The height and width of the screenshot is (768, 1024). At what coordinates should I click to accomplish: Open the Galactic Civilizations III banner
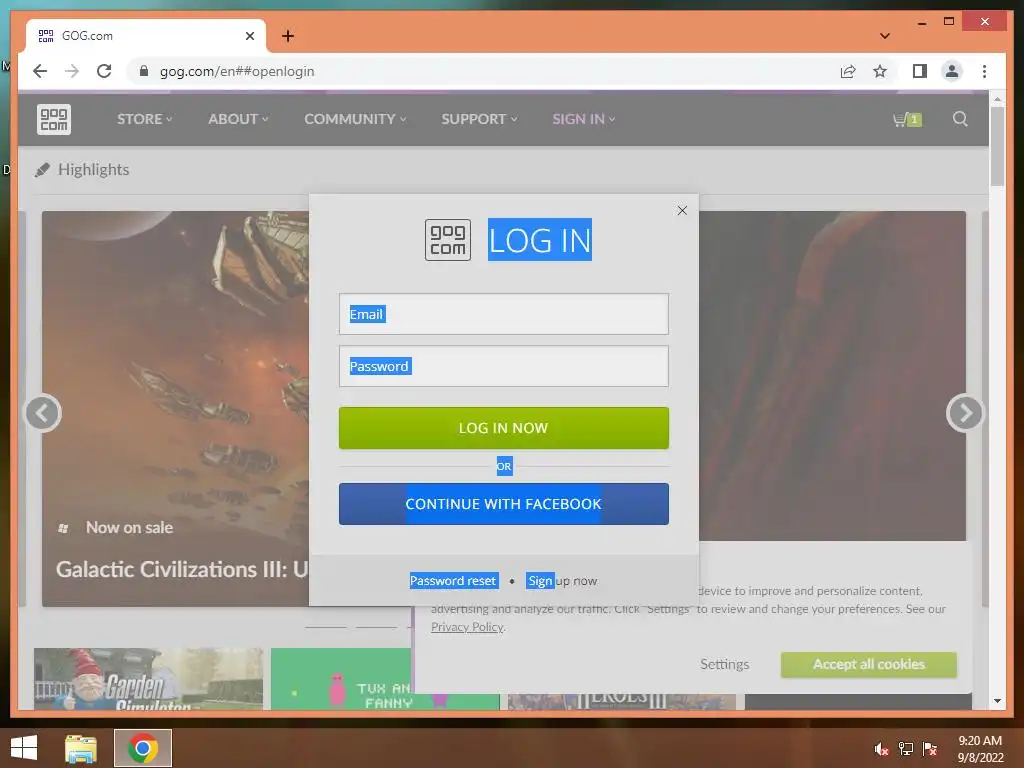coord(175,408)
